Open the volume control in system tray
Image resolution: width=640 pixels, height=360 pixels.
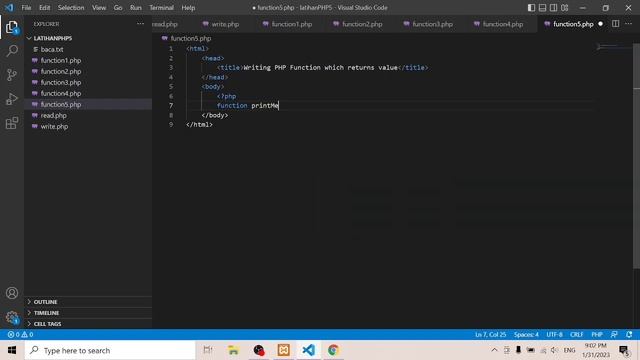coord(554,350)
